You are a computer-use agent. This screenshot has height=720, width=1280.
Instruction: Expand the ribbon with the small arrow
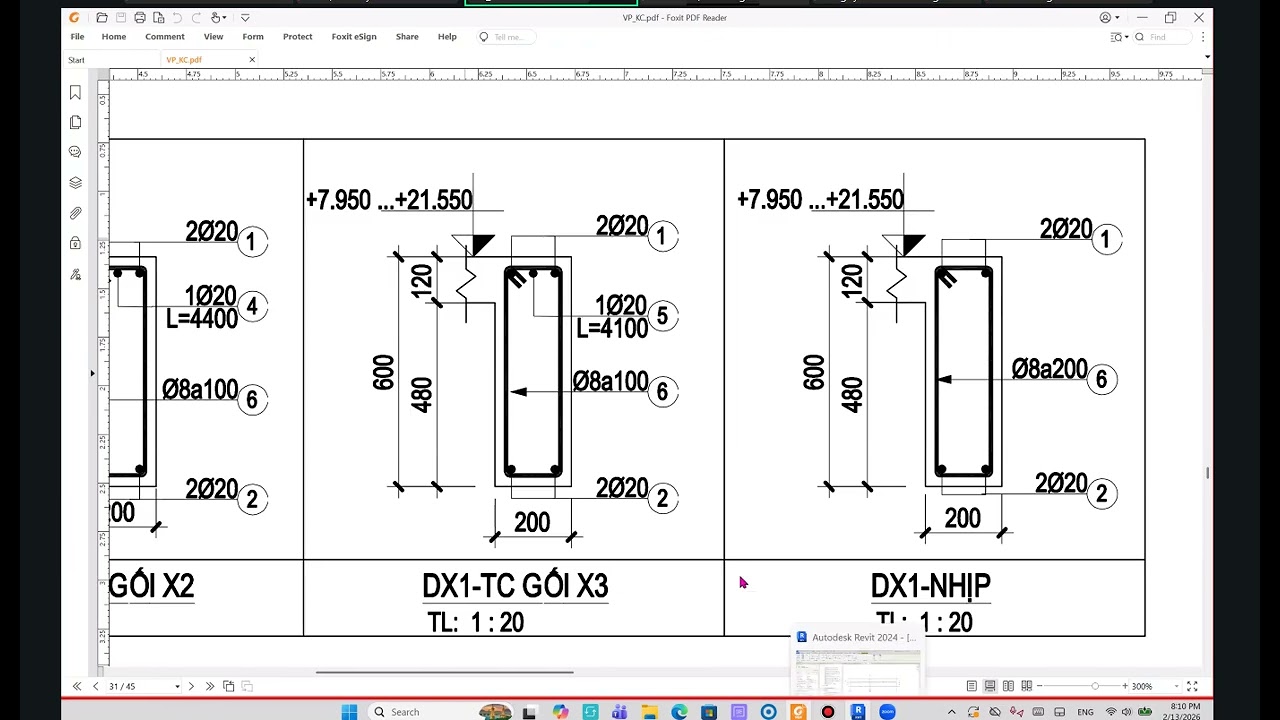[1208, 57]
